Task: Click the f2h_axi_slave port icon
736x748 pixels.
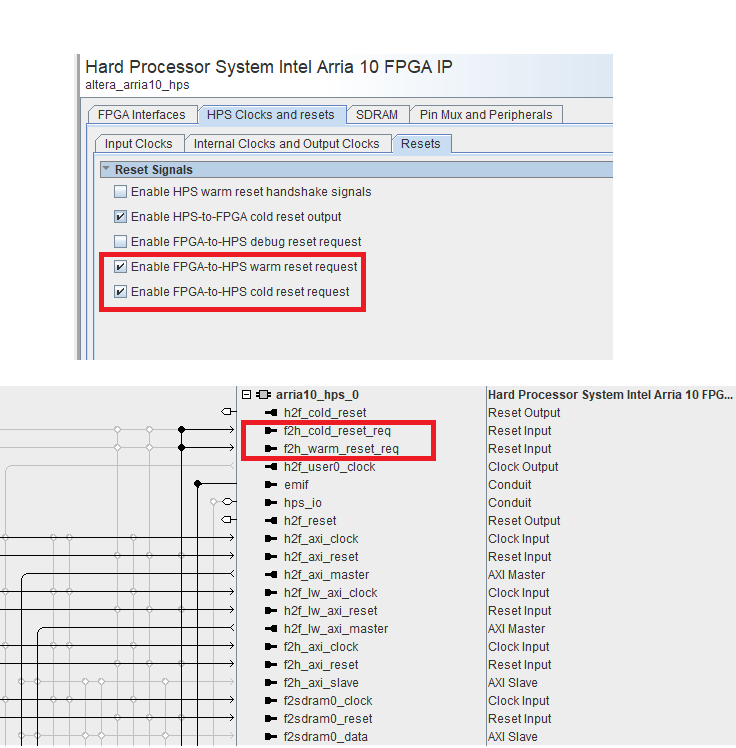Action: (x=271, y=683)
